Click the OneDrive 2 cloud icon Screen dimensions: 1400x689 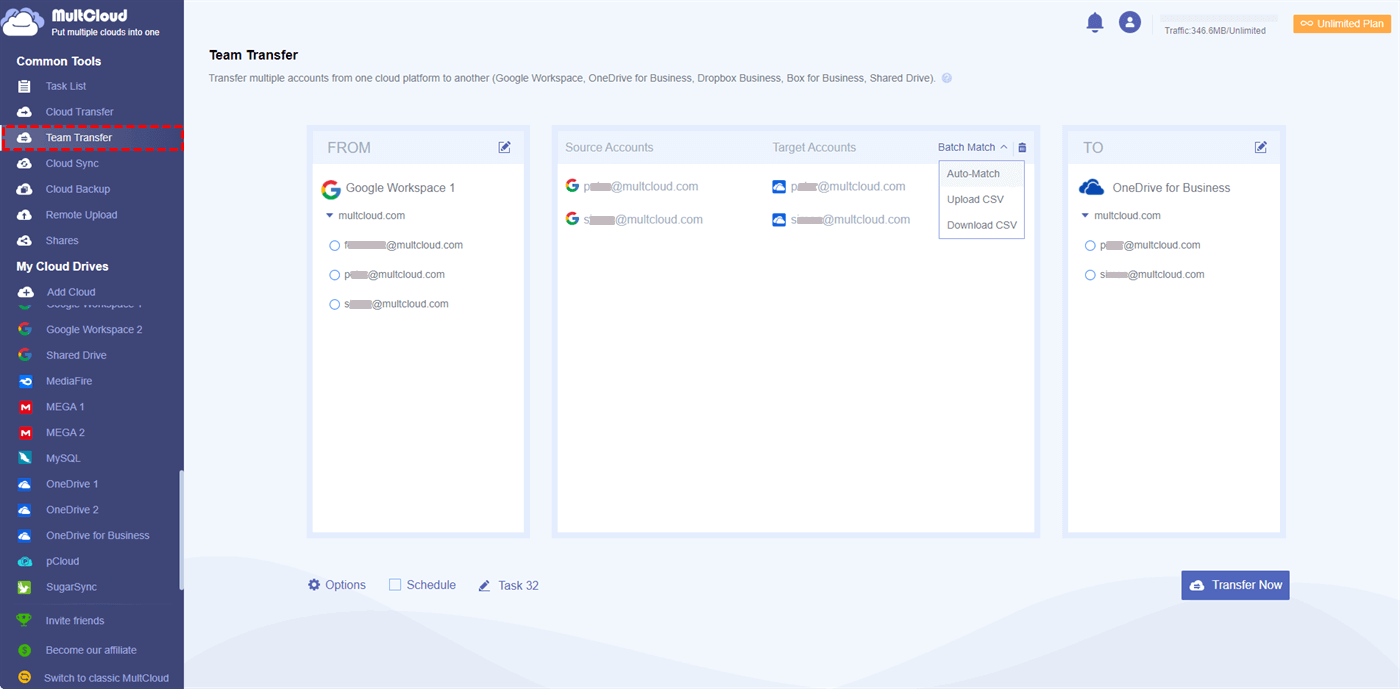point(25,510)
